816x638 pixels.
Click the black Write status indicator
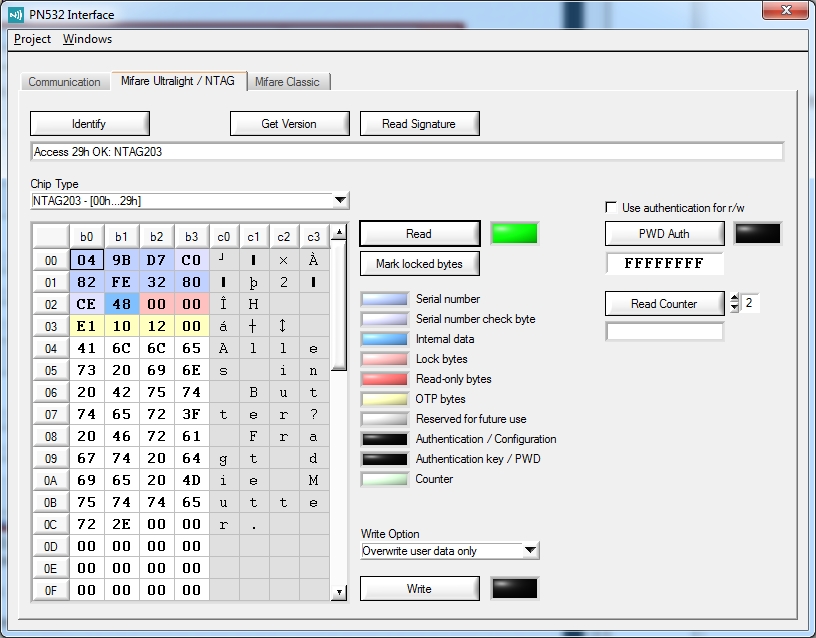tap(515, 588)
